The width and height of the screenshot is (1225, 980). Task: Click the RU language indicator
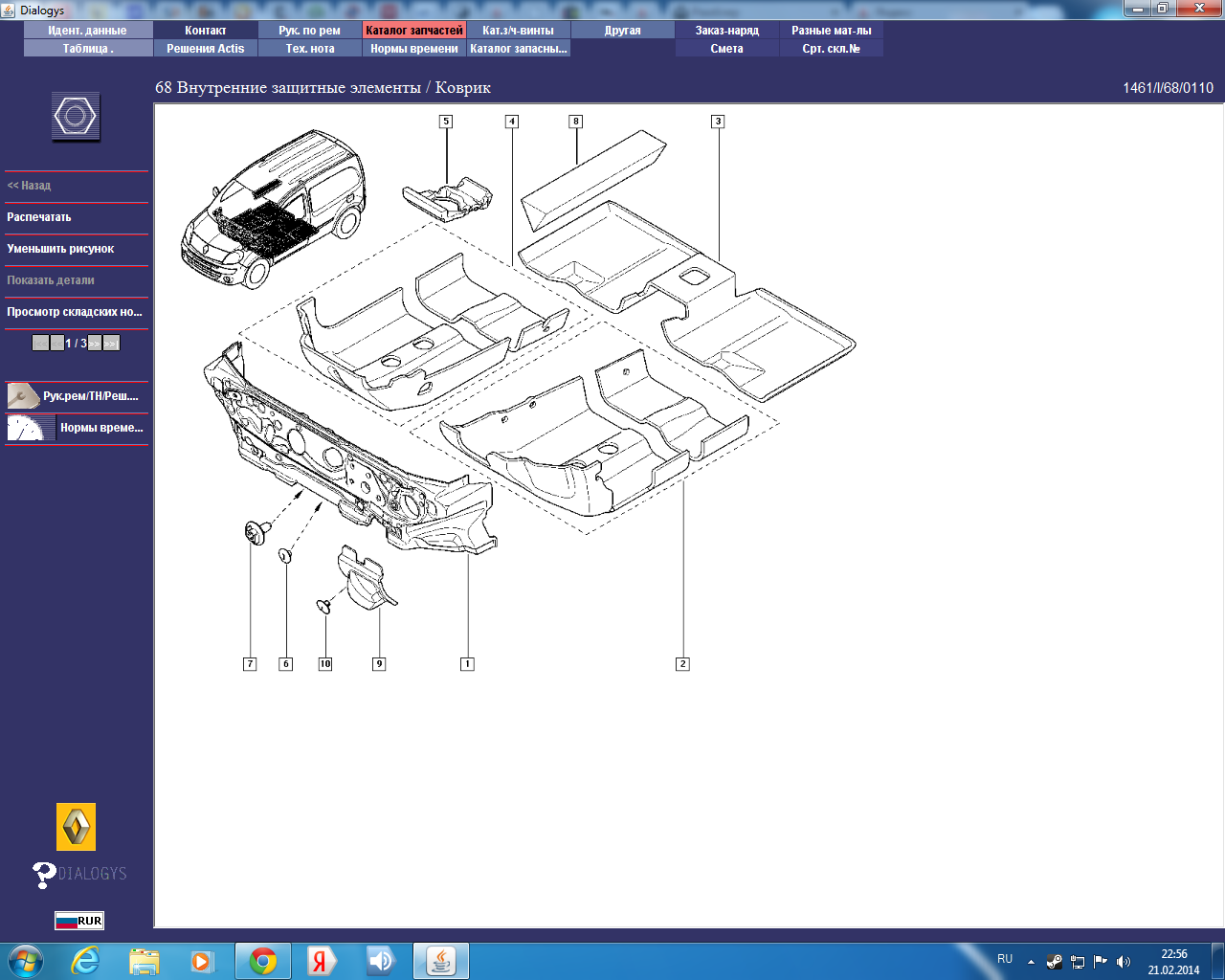tap(1005, 959)
